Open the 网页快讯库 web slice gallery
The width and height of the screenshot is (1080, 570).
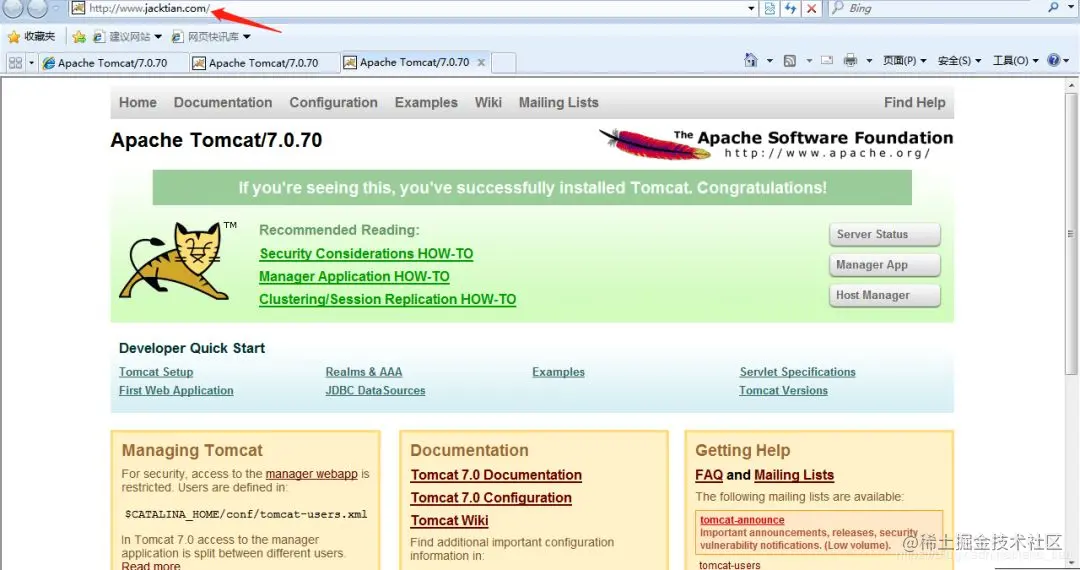tap(210, 36)
